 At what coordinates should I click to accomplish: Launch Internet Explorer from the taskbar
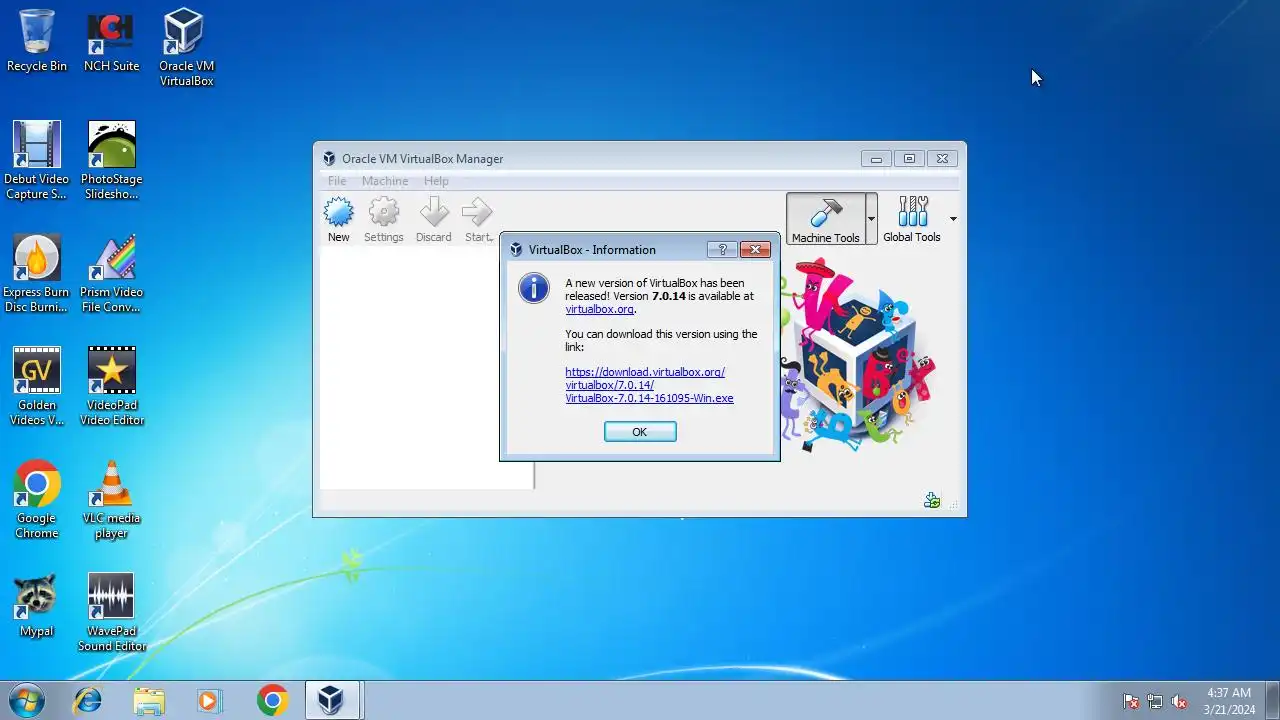pyautogui.click(x=88, y=701)
